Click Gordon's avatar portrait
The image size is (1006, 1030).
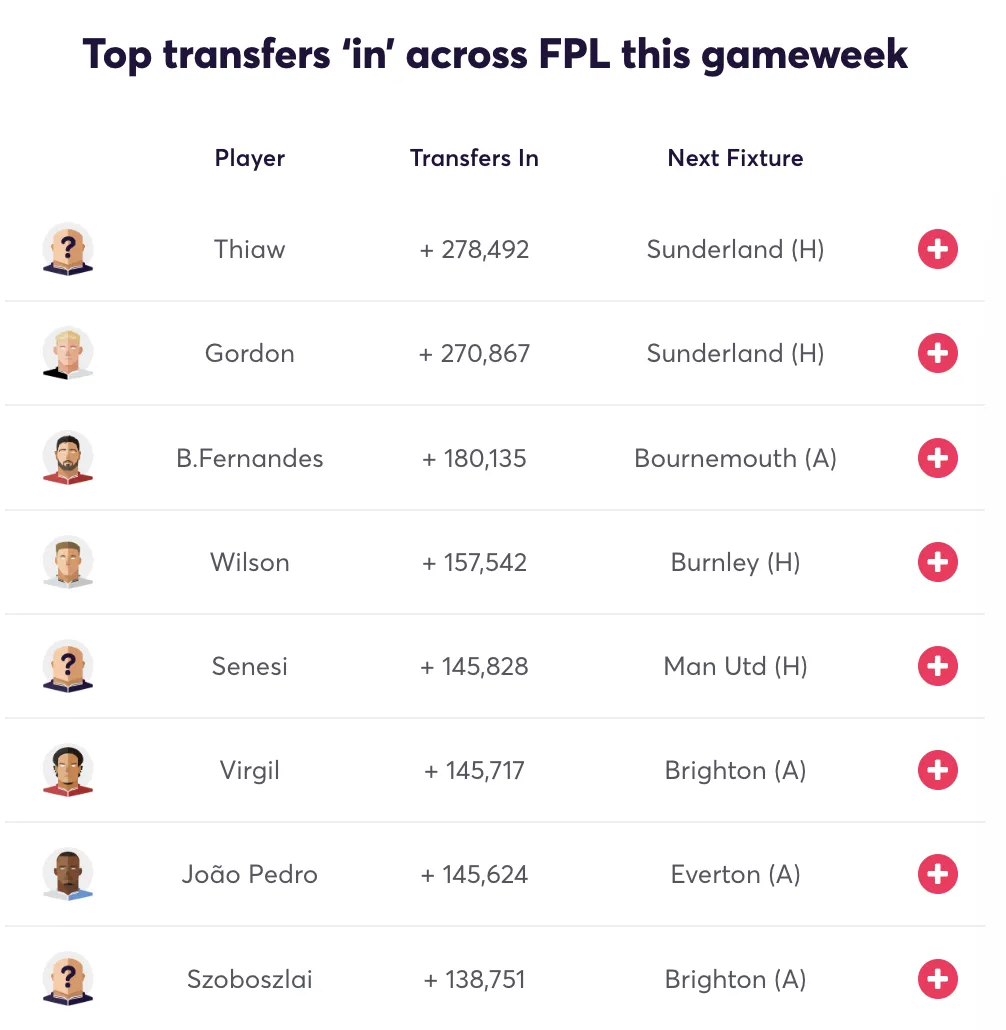67,353
